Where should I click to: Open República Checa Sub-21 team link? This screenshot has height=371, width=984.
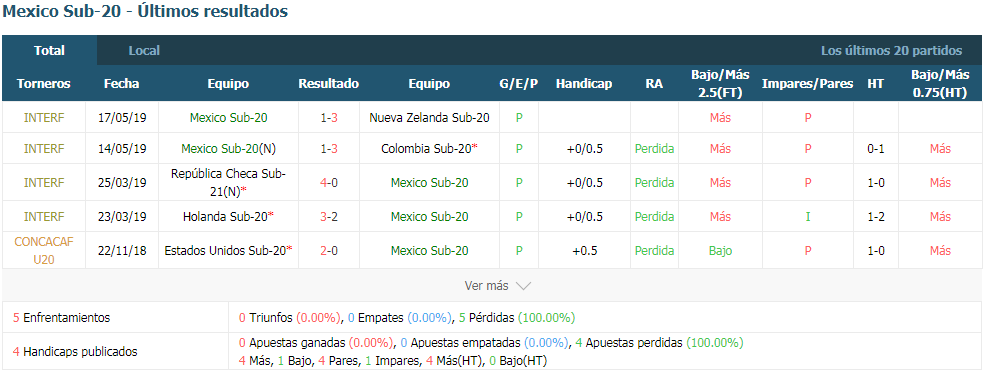click(x=228, y=182)
